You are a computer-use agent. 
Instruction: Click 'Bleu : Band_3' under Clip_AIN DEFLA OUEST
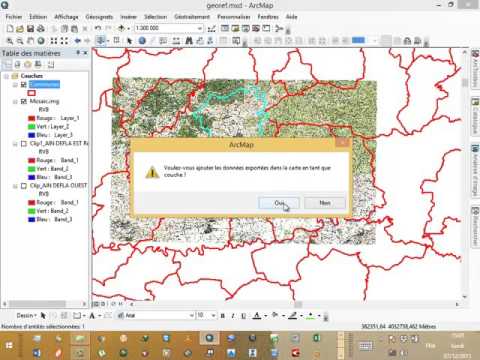pos(54,219)
